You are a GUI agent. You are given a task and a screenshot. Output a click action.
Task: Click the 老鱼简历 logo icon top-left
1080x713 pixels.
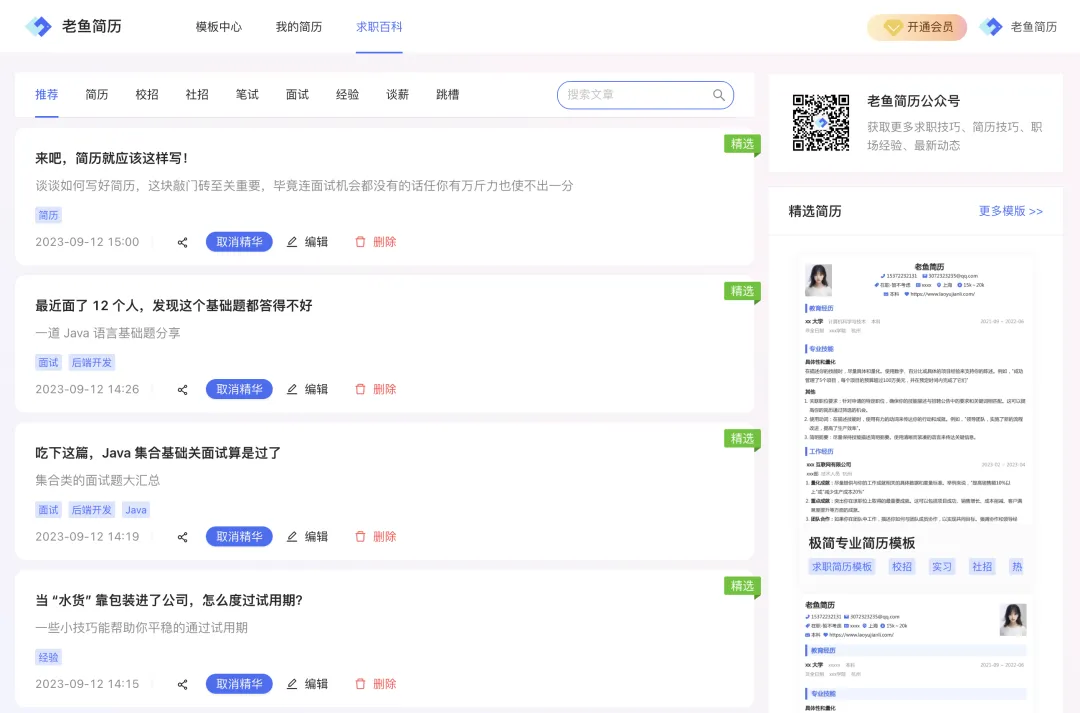[38, 25]
